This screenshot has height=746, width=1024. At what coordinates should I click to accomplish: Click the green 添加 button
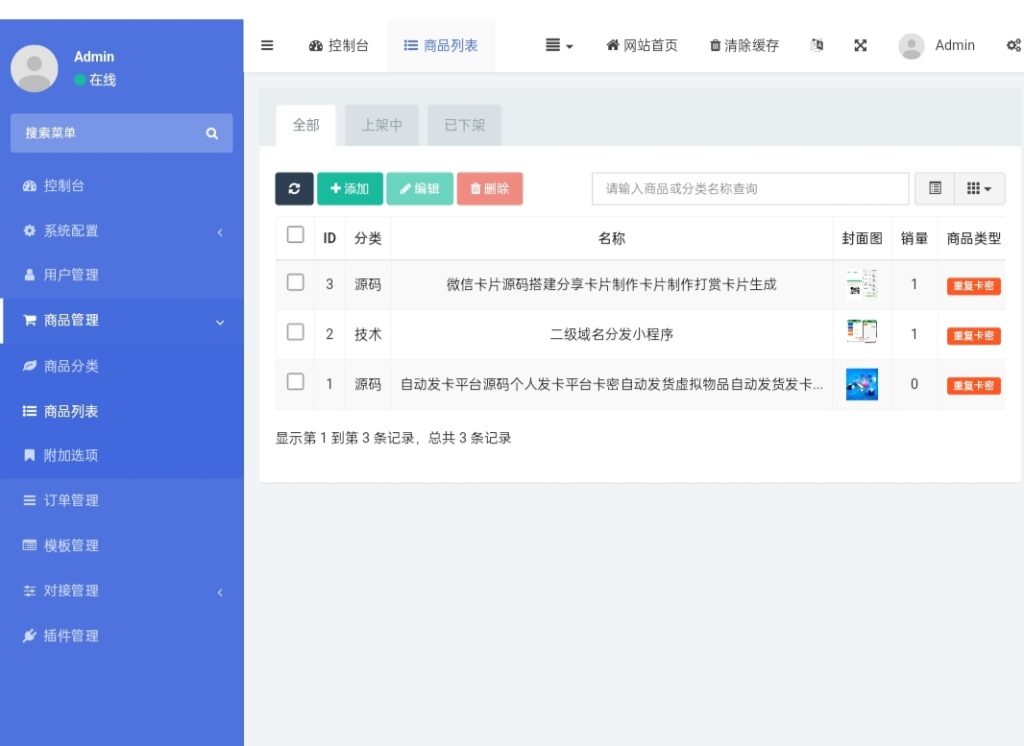(x=350, y=188)
